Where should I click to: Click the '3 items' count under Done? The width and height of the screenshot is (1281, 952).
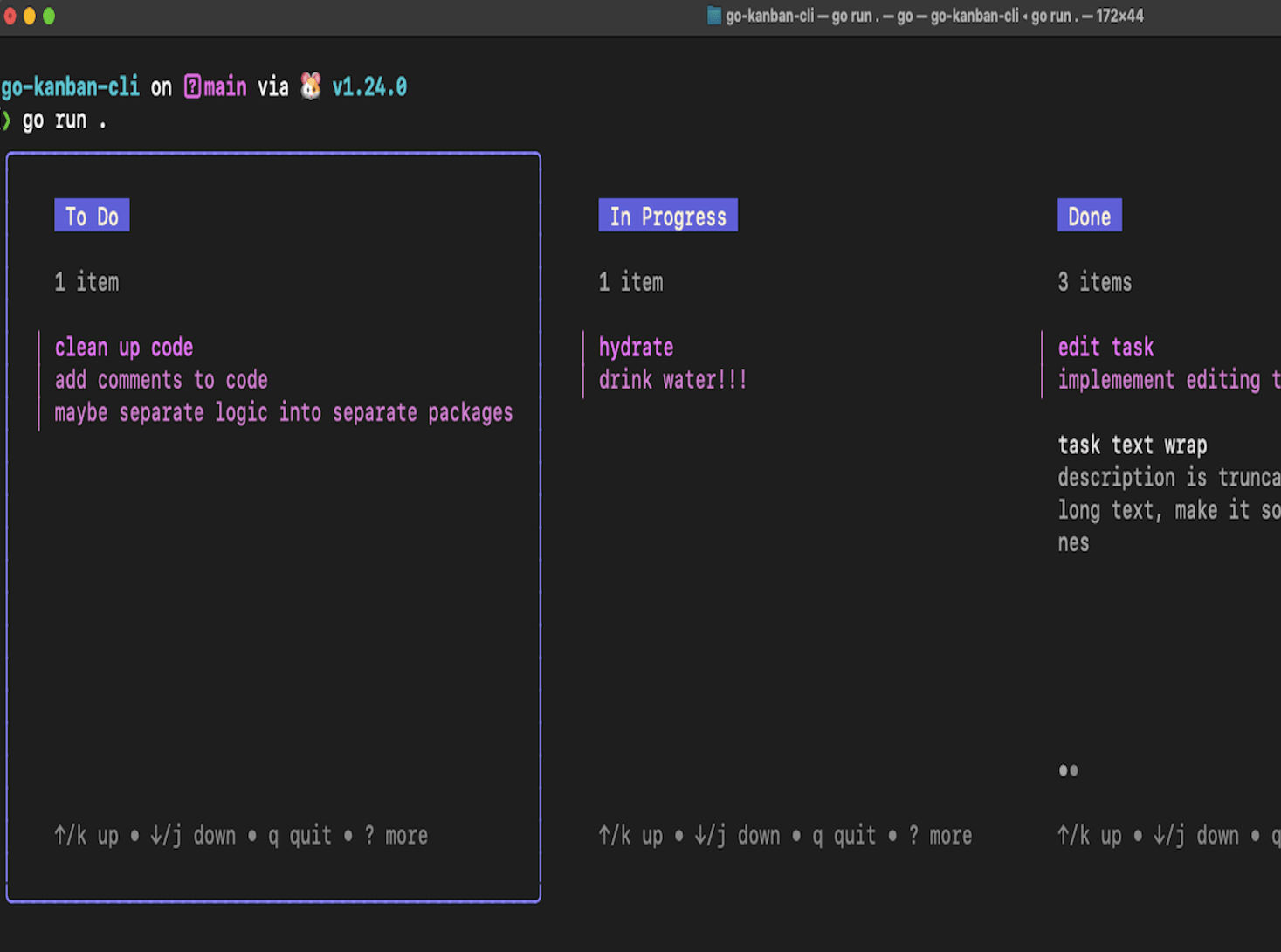(1095, 282)
